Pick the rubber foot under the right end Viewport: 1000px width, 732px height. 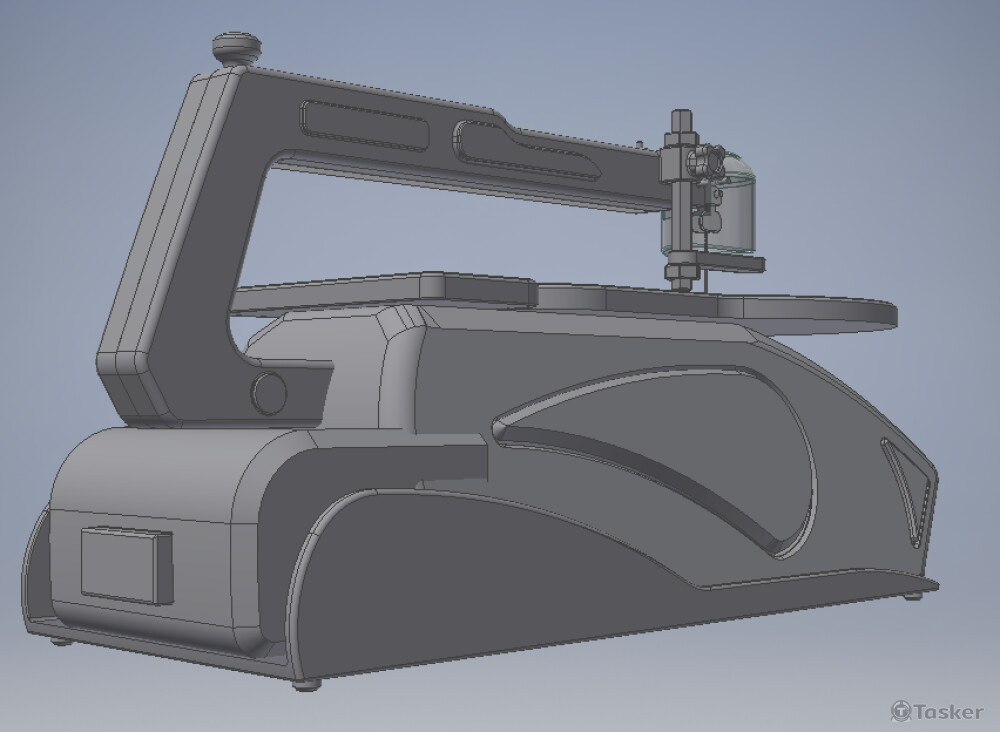pos(914,597)
